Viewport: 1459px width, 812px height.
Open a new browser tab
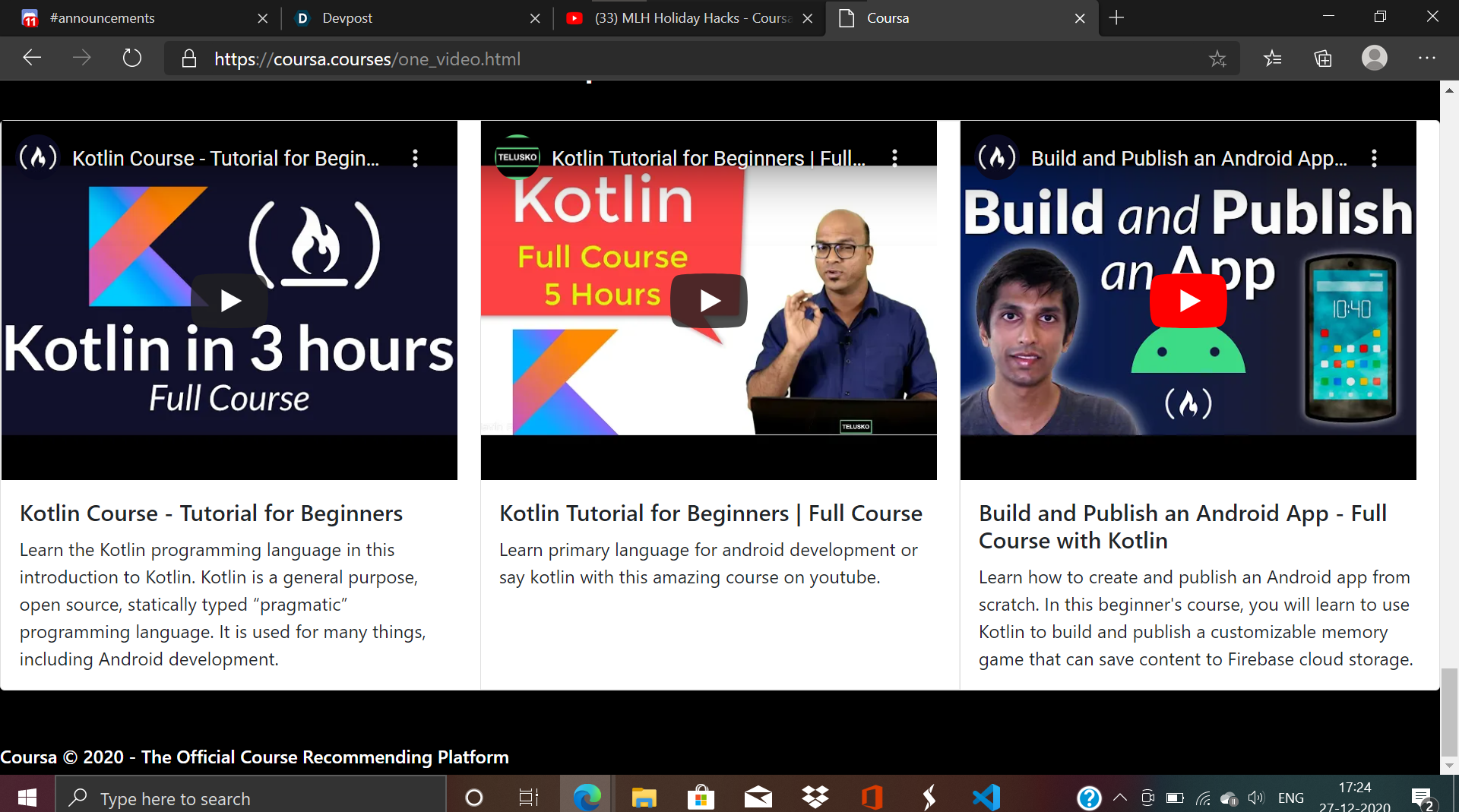click(1116, 17)
